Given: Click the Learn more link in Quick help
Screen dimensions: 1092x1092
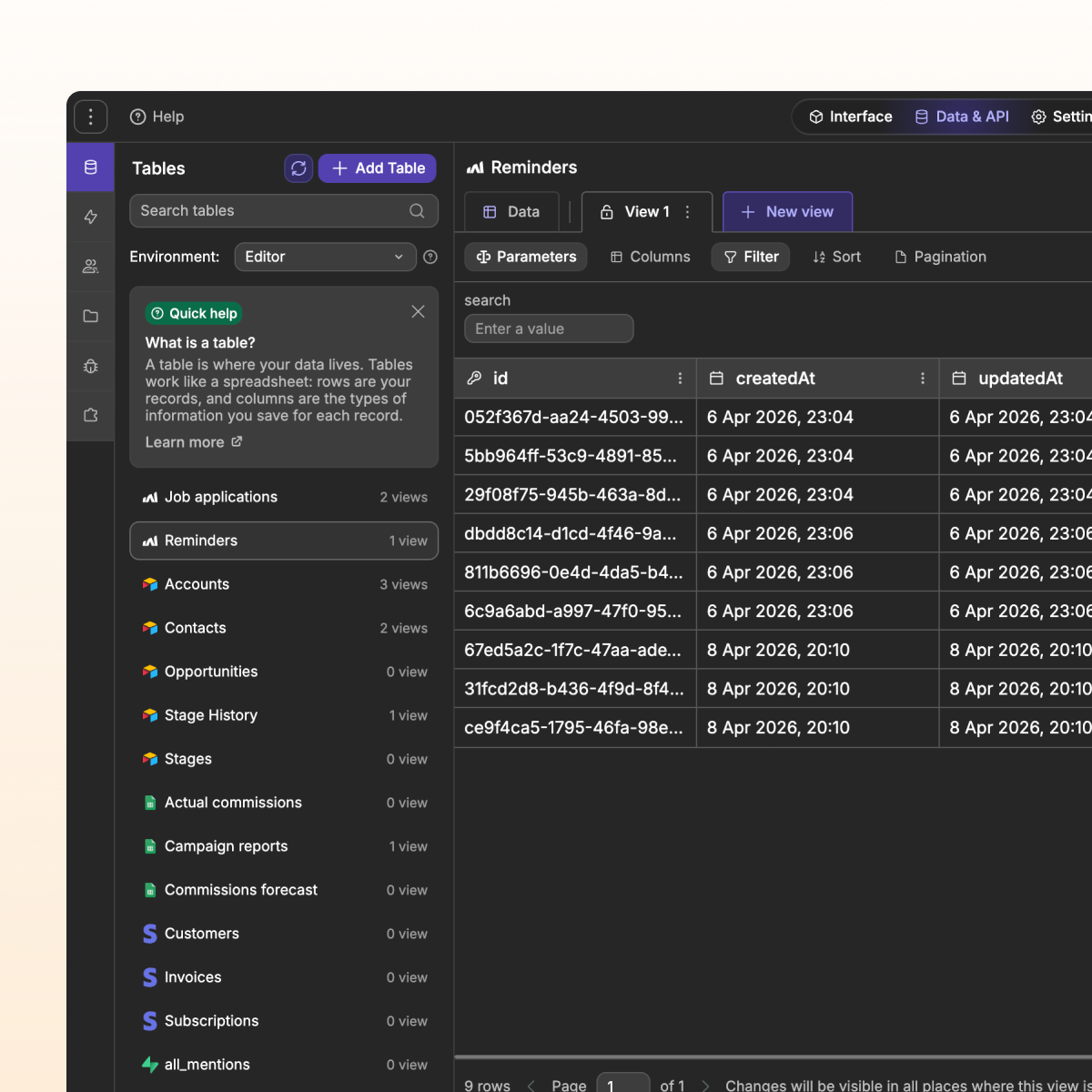Looking at the screenshot, I should (186, 441).
